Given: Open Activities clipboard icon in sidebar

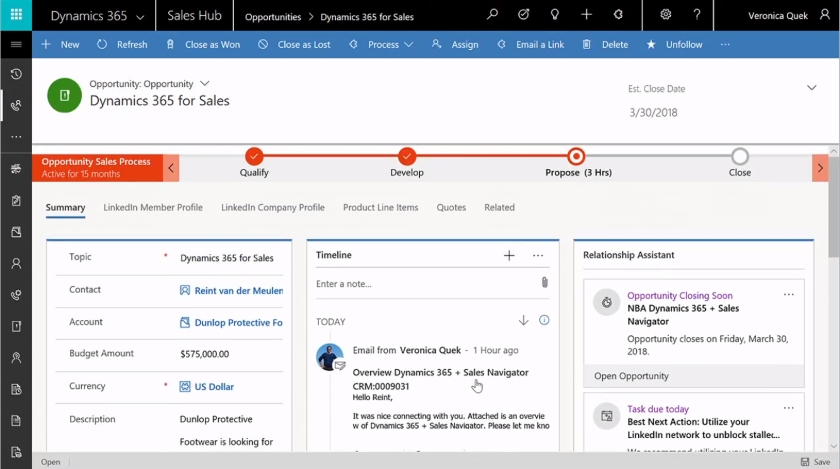Looking at the screenshot, I should [x=16, y=200].
